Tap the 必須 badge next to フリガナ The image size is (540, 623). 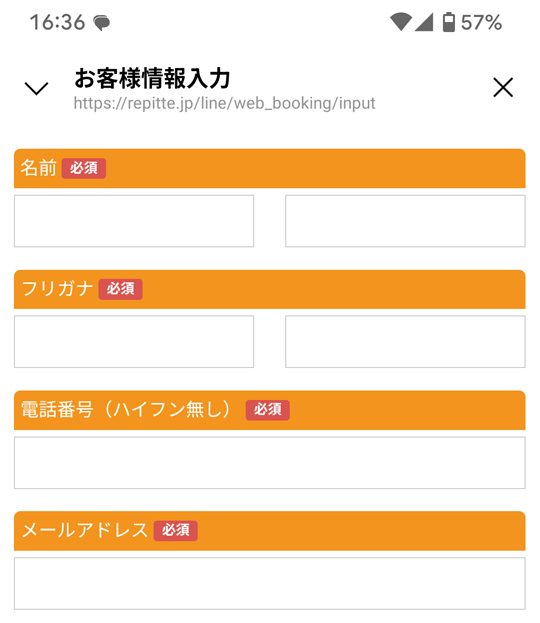pyautogui.click(x=120, y=289)
